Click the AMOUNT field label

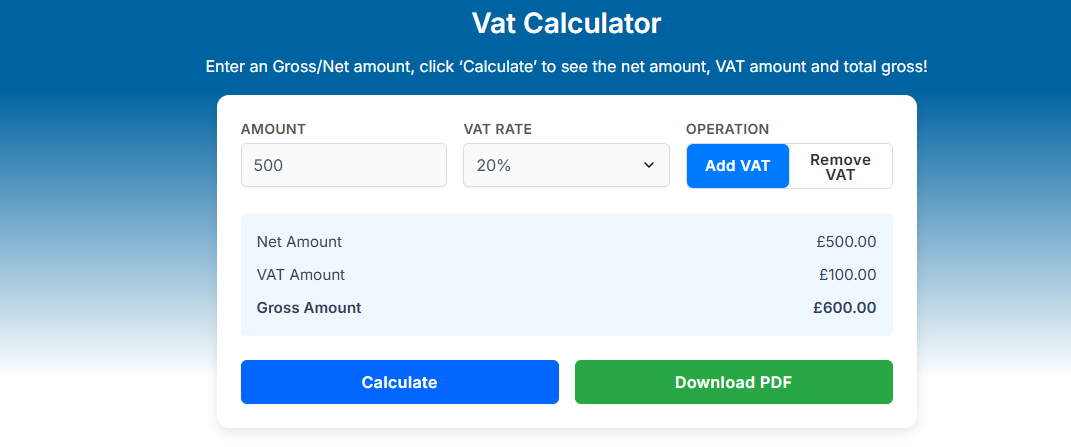tap(273, 129)
